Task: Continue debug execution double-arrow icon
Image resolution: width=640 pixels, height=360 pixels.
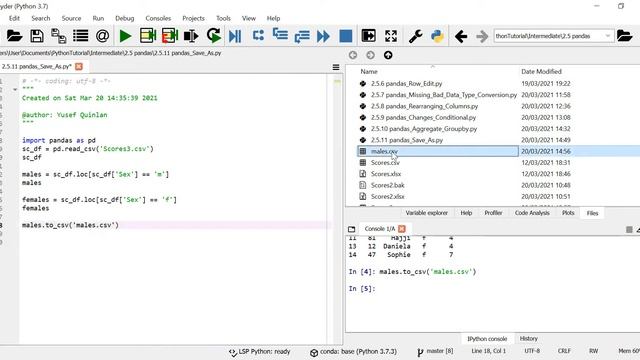Action: point(323,36)
